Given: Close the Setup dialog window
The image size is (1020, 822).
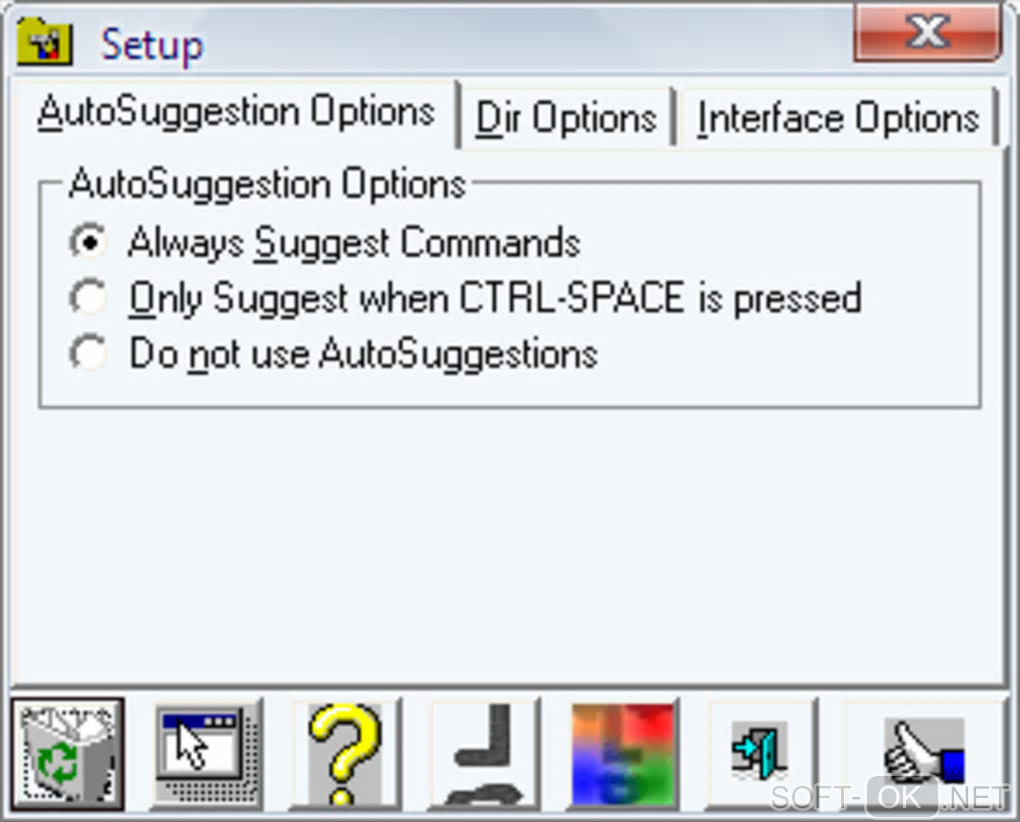Looking at the screenshot, I should [927, 35].
